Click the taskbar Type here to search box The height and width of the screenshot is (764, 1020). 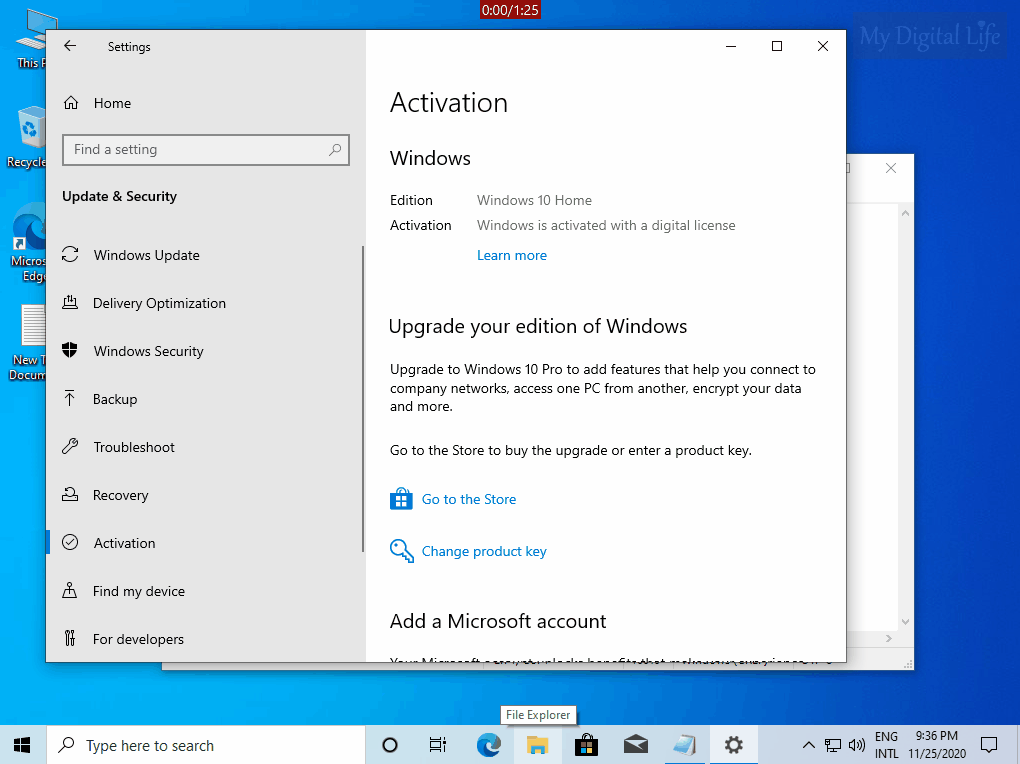[x=206, y=745]
